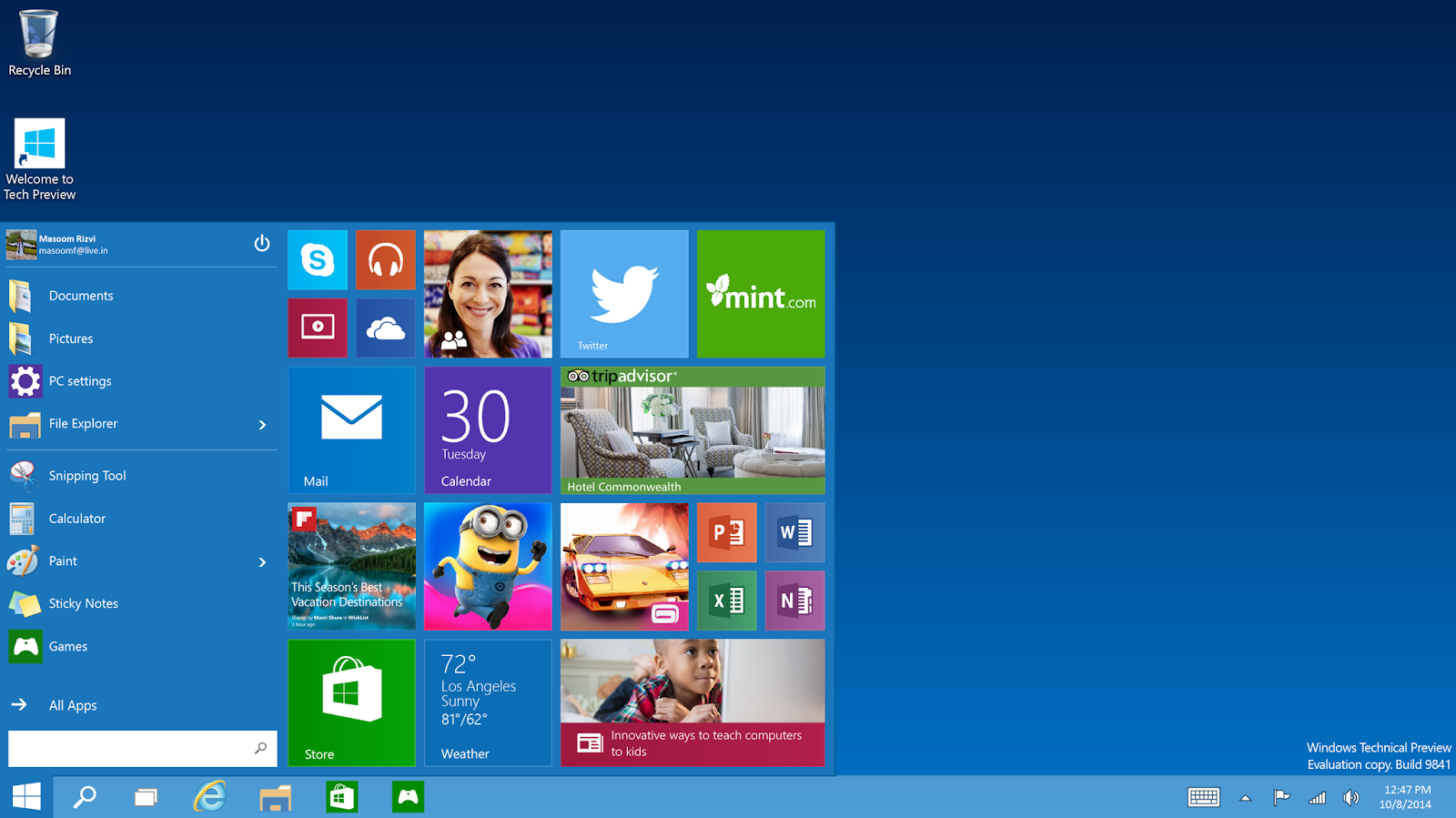Image resolution: width=1456 pixels, height=818 pixels.
Task: Open Search from the taskbar
Action: (85, 797)
